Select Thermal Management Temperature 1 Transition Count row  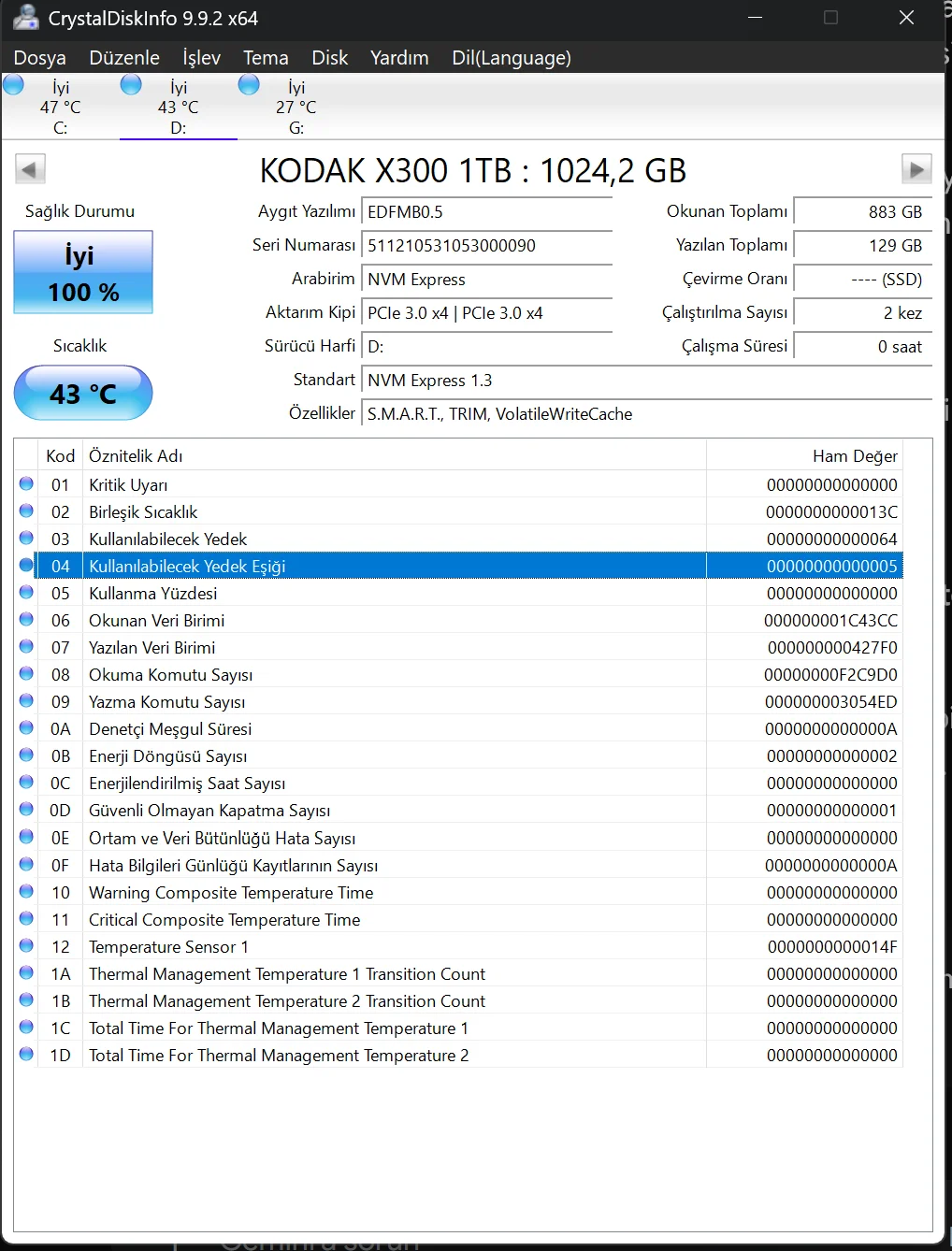point(458,974)
